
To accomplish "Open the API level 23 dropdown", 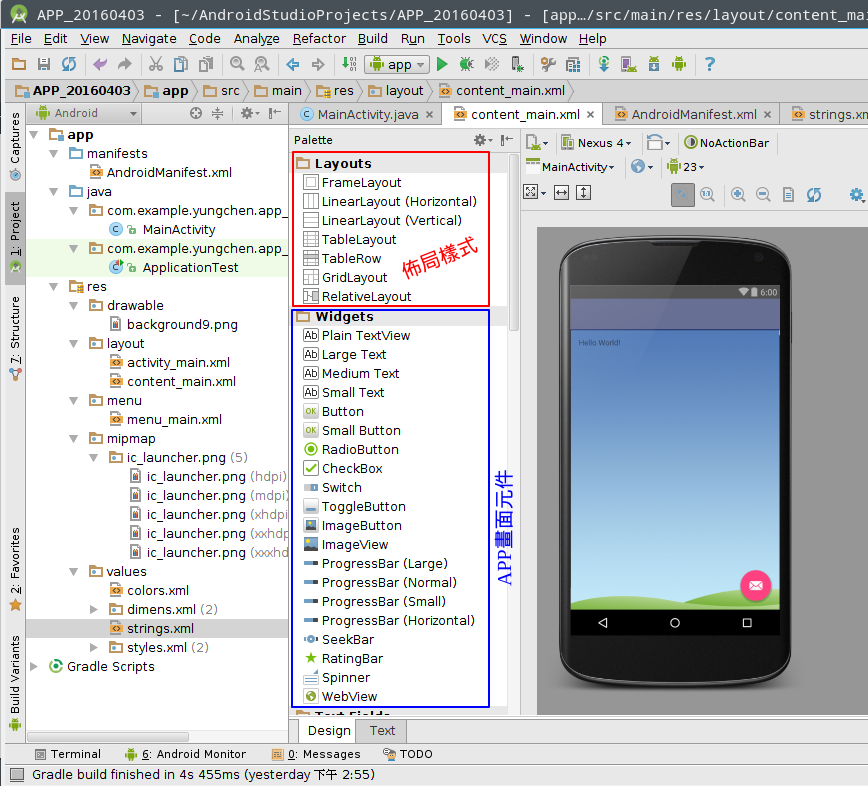I will click(x=685, y=167).
